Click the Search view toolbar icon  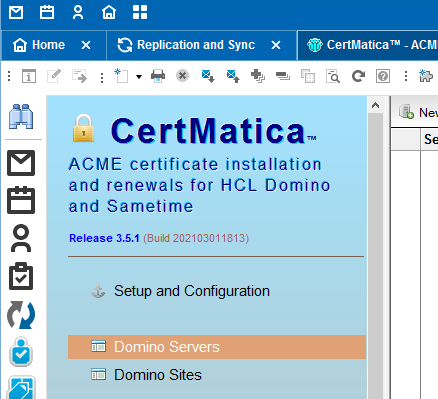click(x=333, y=76)
